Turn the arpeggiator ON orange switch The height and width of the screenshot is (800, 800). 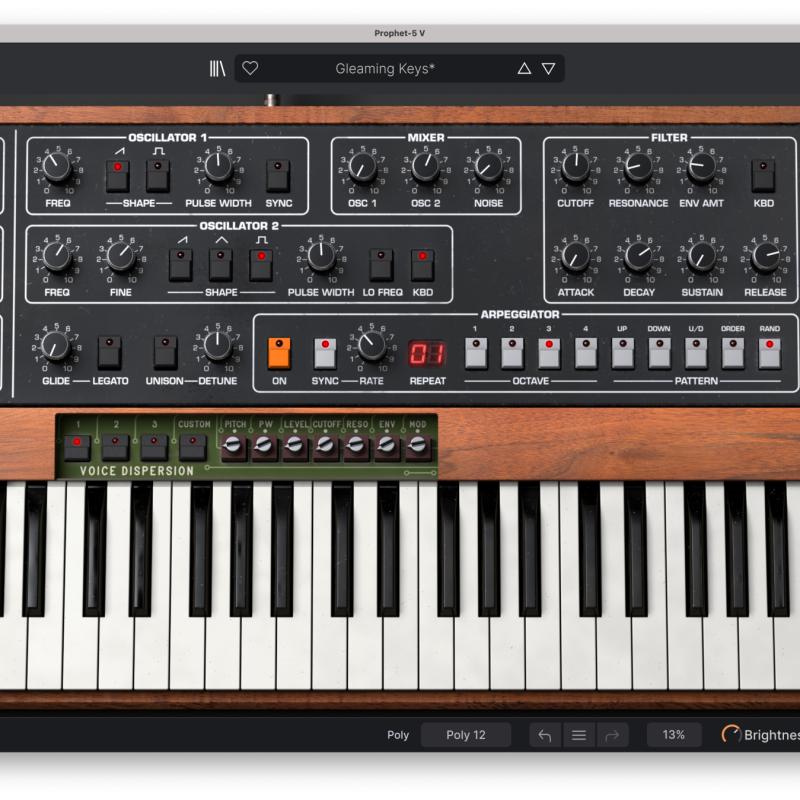coord(279,353)
